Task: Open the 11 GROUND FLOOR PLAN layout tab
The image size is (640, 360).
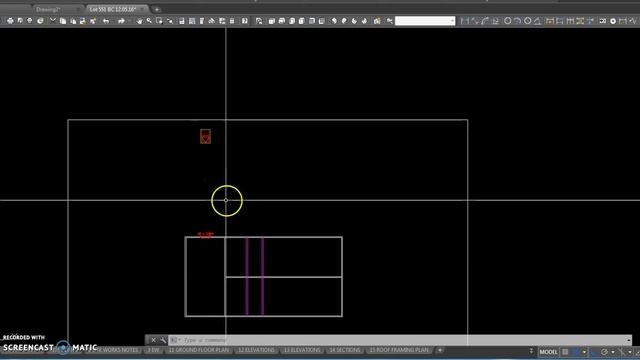Action: 199,350
